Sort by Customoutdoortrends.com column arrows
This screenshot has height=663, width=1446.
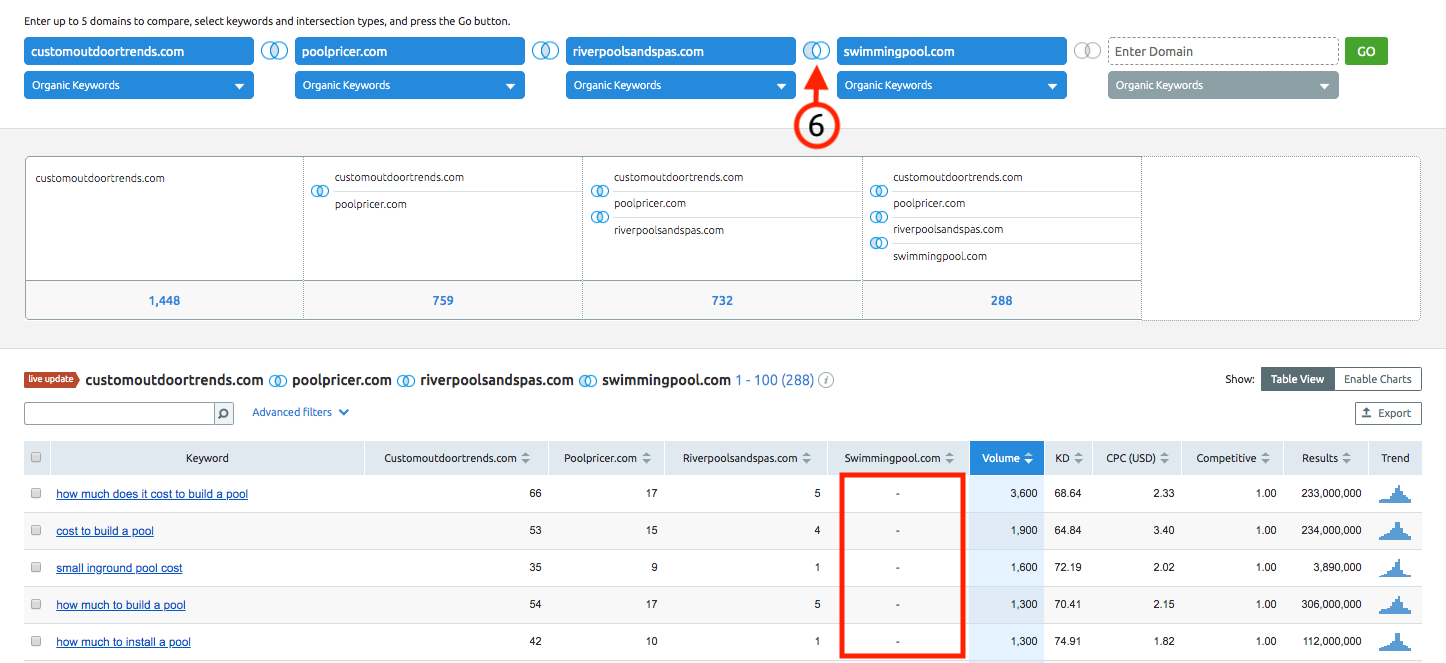[x=526, y=459]
